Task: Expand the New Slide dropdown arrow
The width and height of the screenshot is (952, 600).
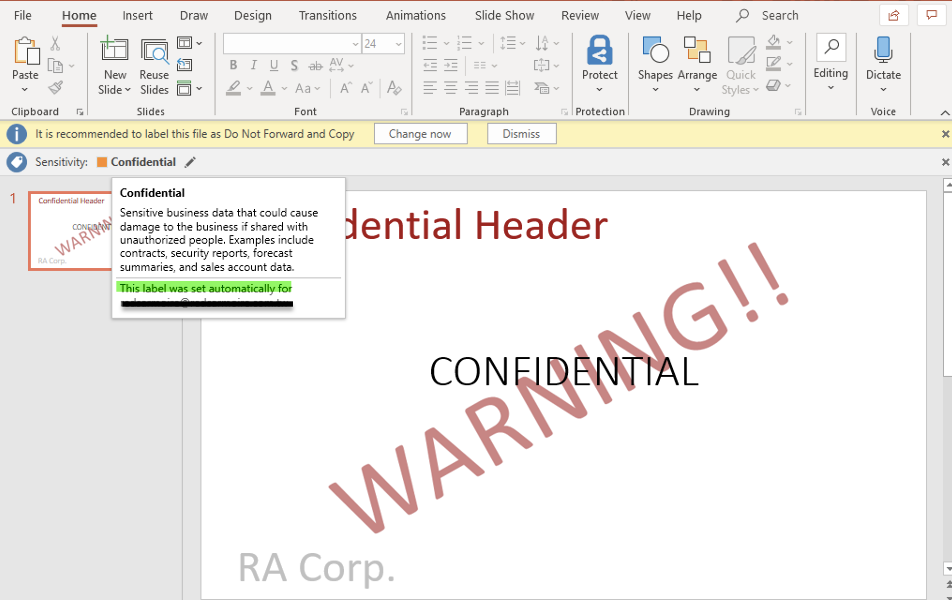Action: click(128, 90)
